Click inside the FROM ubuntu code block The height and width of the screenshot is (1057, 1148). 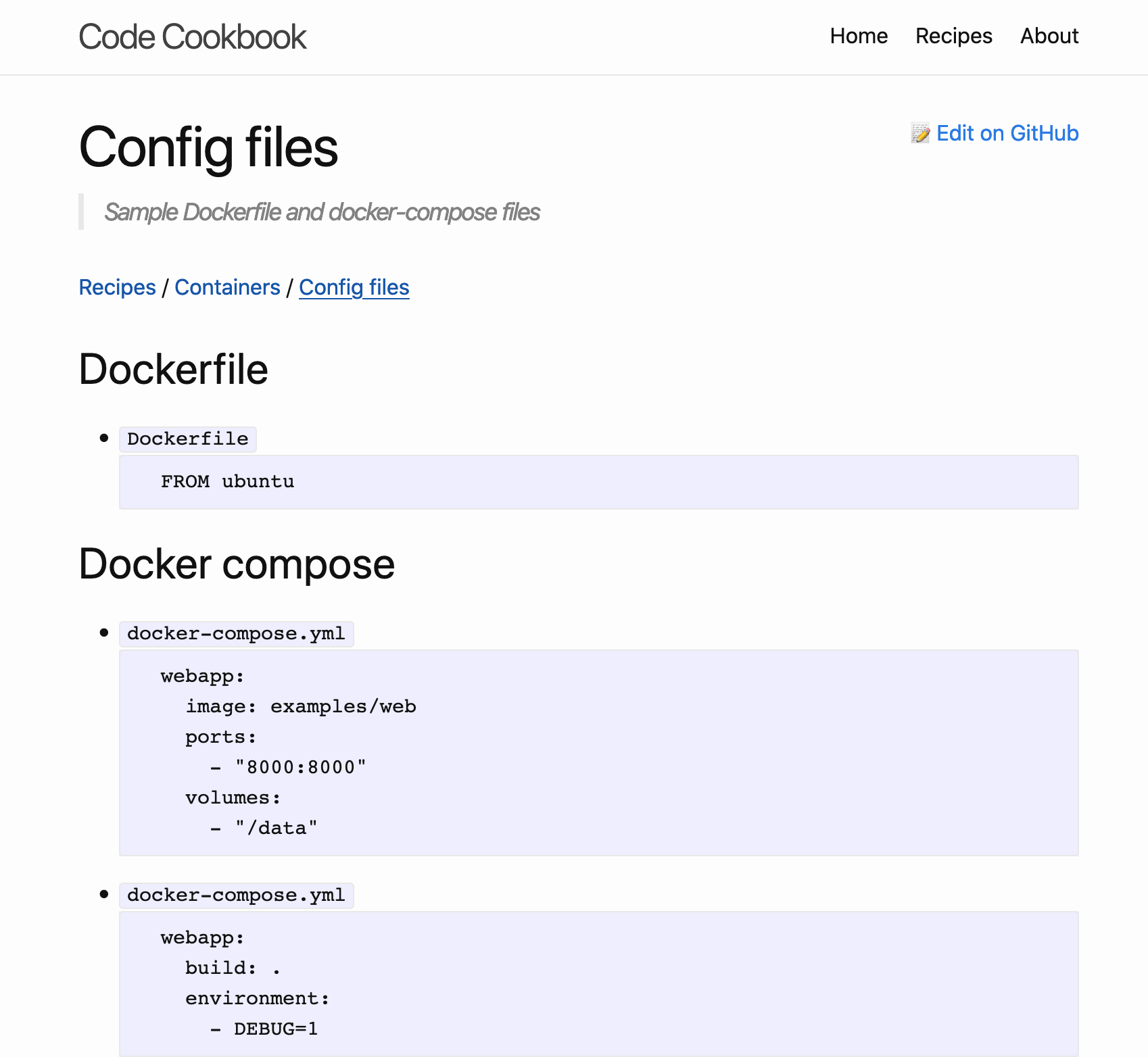(x=227, y=481)
